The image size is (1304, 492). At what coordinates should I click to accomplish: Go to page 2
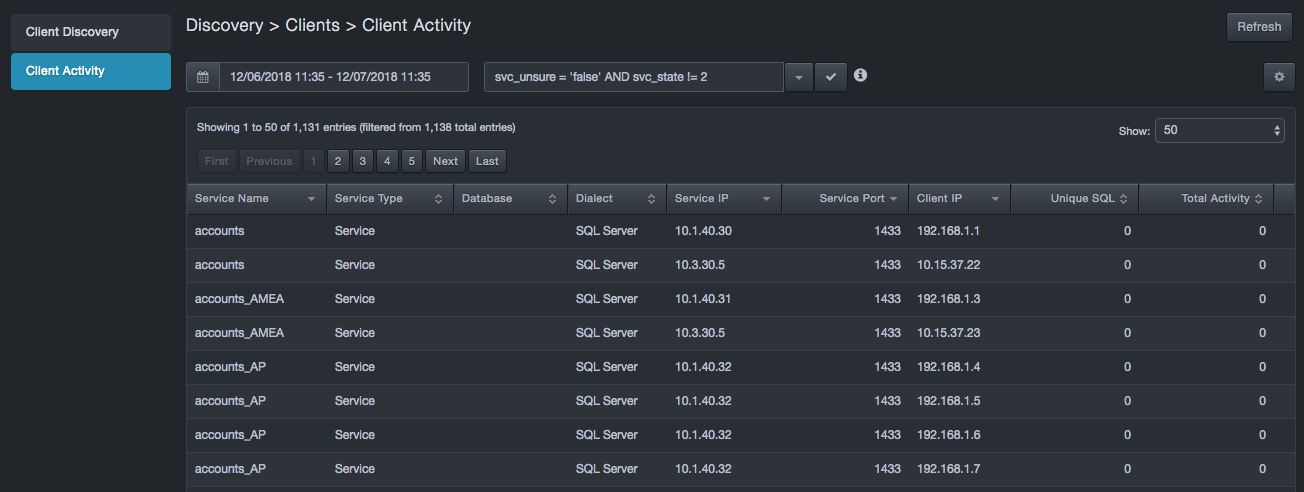coord(338,161)
